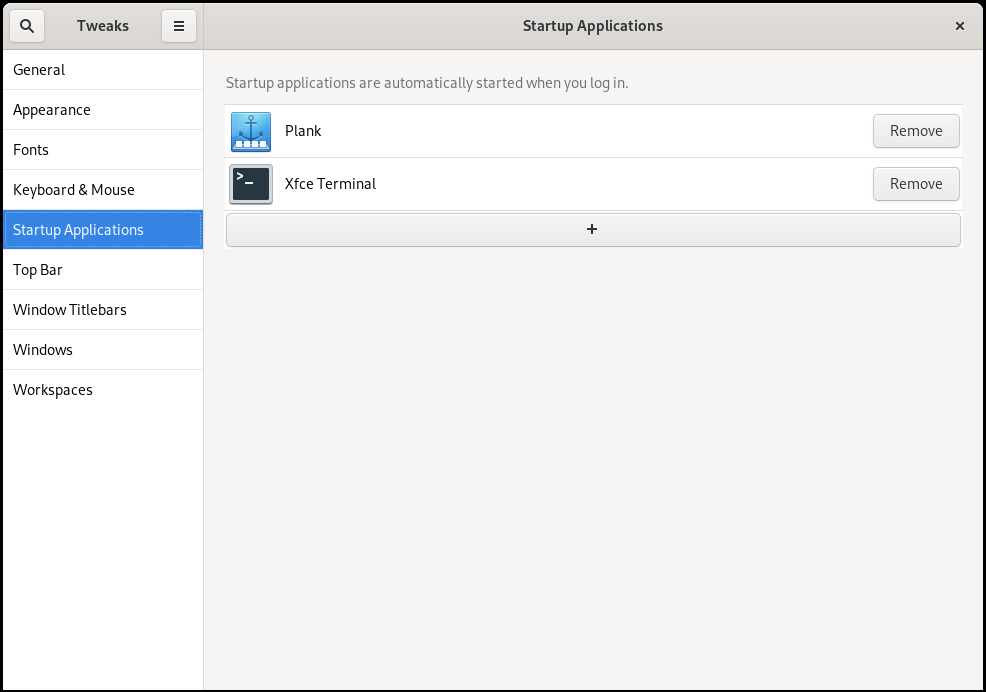Click the plus icon to add startup application

592,229
